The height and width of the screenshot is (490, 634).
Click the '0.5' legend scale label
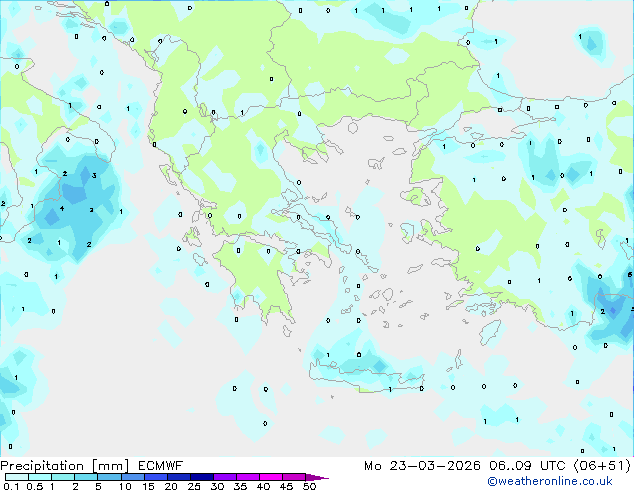click(35, 486)
